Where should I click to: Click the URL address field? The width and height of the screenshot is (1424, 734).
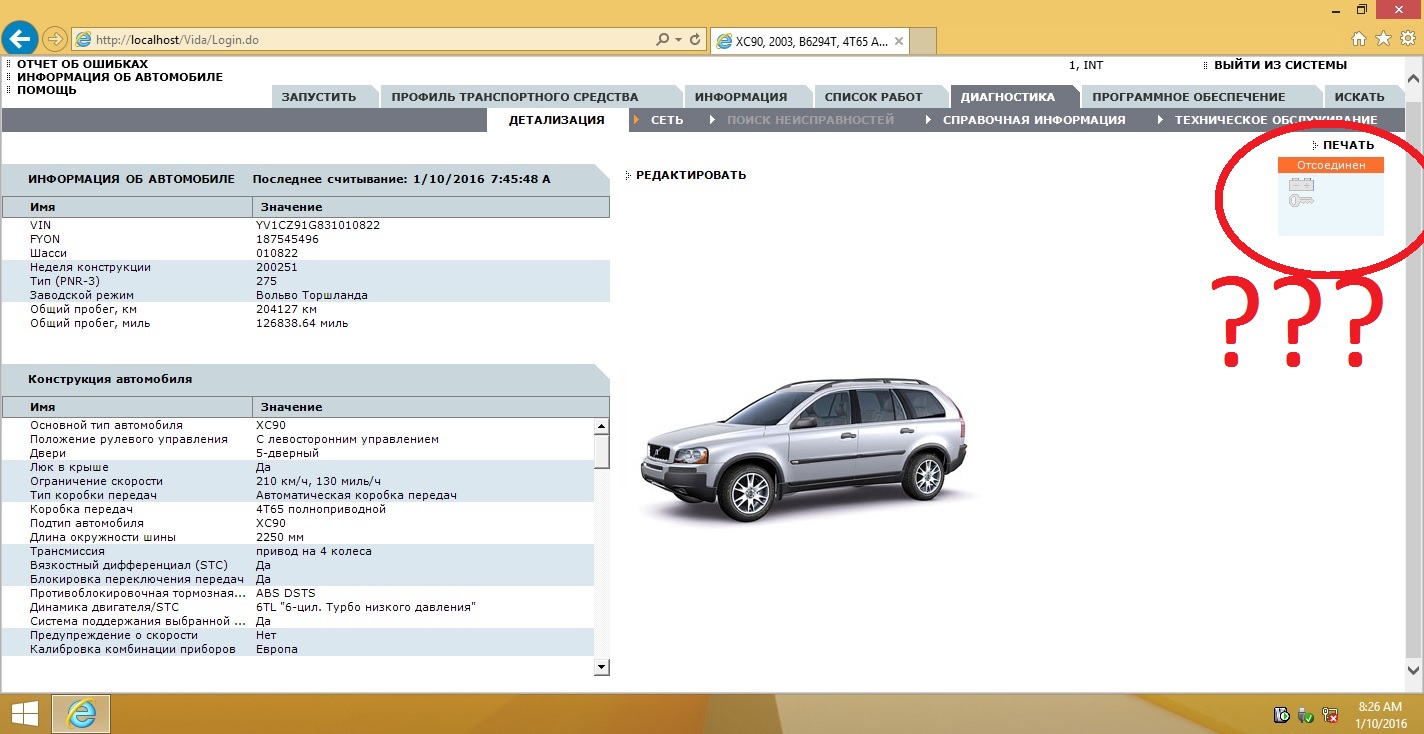point(370,40)
